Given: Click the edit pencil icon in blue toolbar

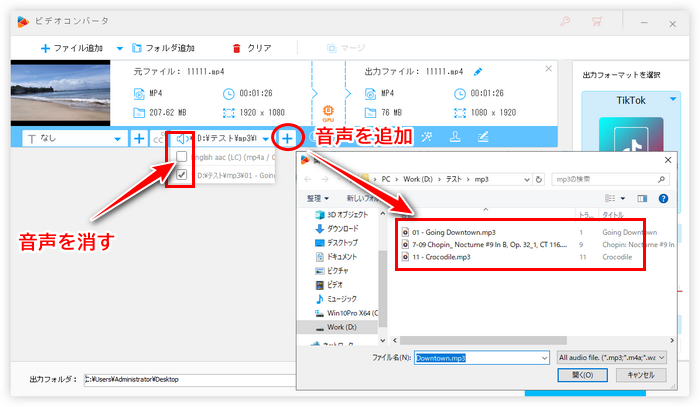Looking at the screenshot, I should [x=483, y=137].
